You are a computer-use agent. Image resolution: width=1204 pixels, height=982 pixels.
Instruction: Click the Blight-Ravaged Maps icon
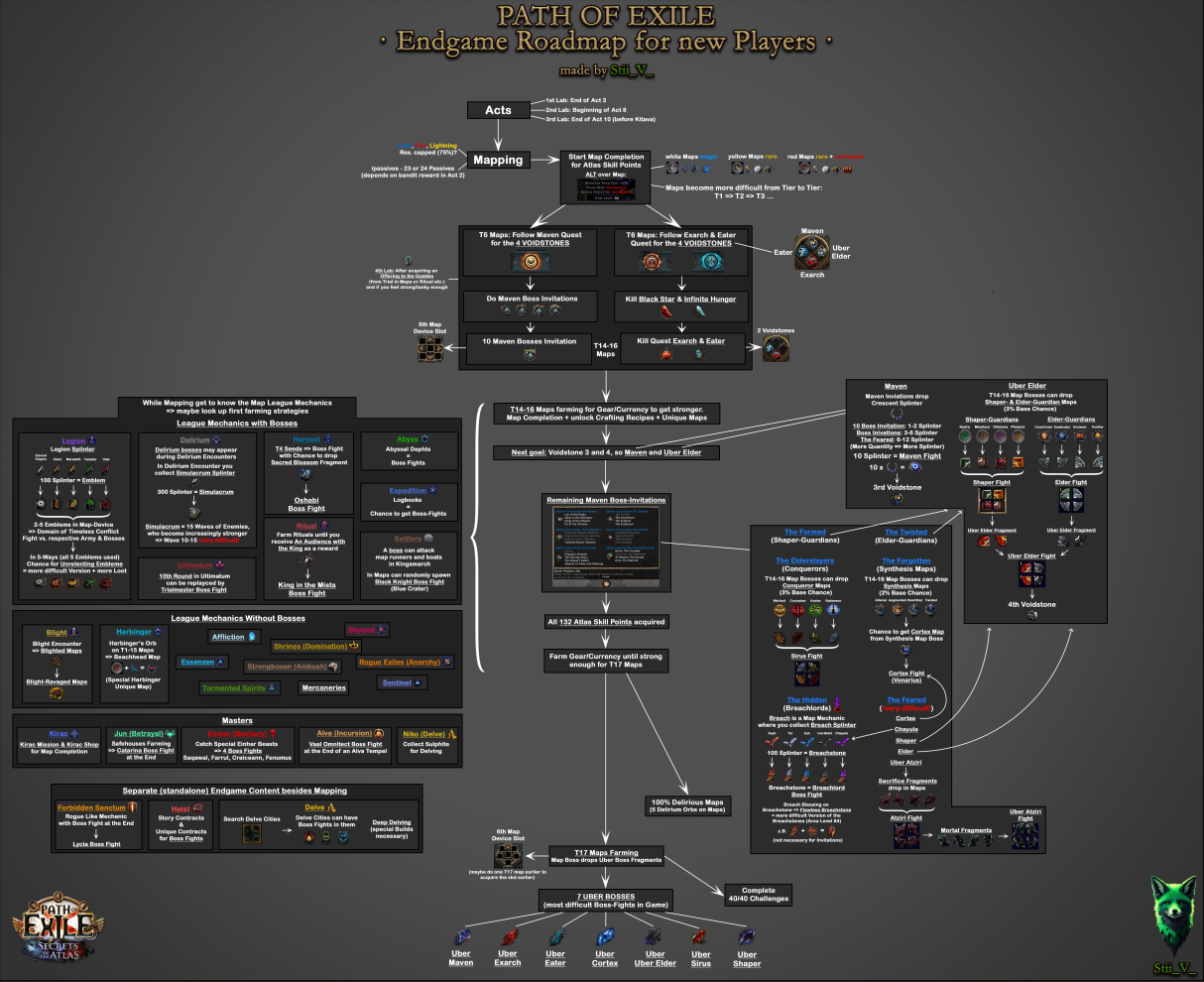coord(57,695)
